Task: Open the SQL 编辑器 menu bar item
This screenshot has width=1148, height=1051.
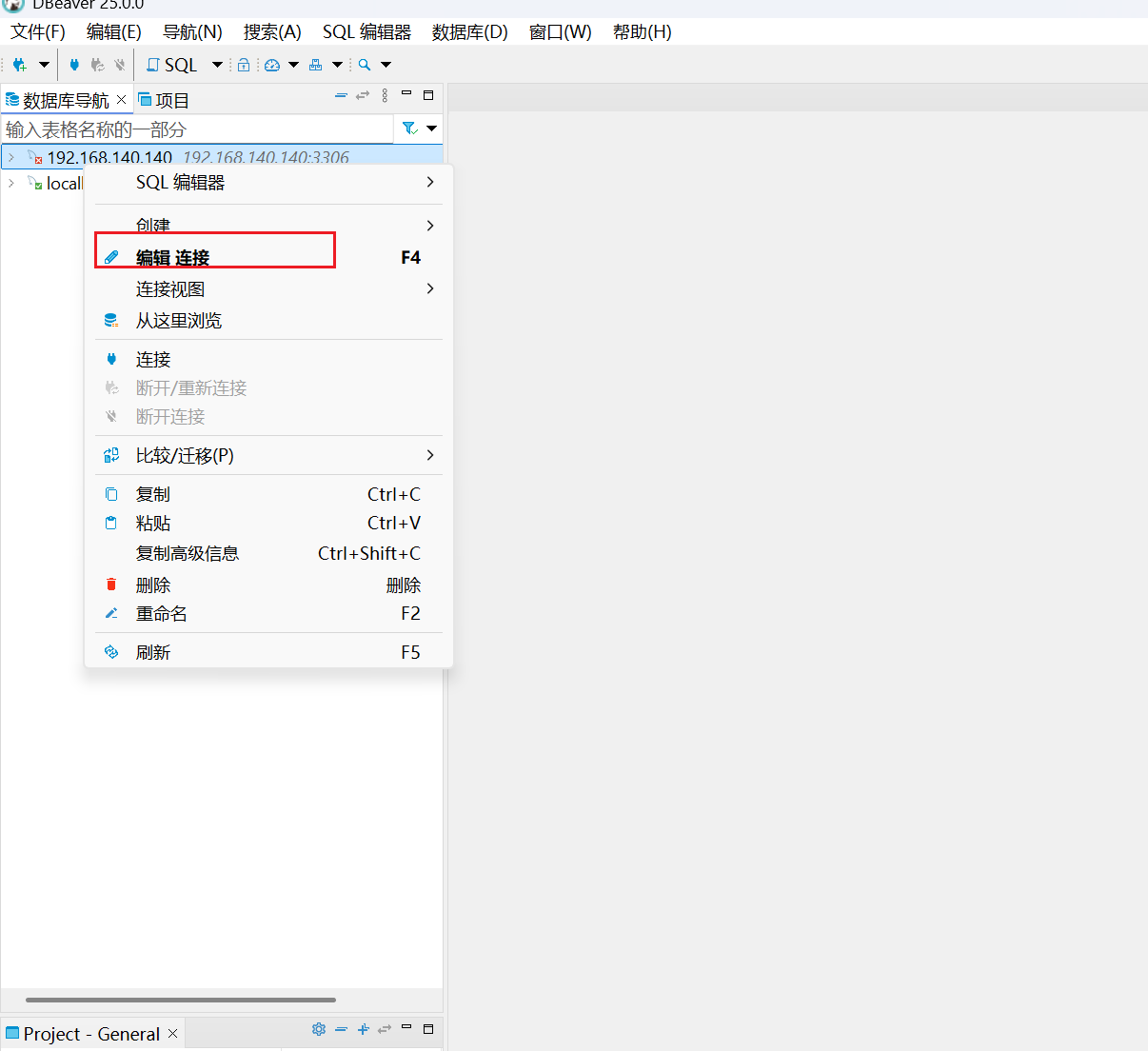Action: point(366,32)
